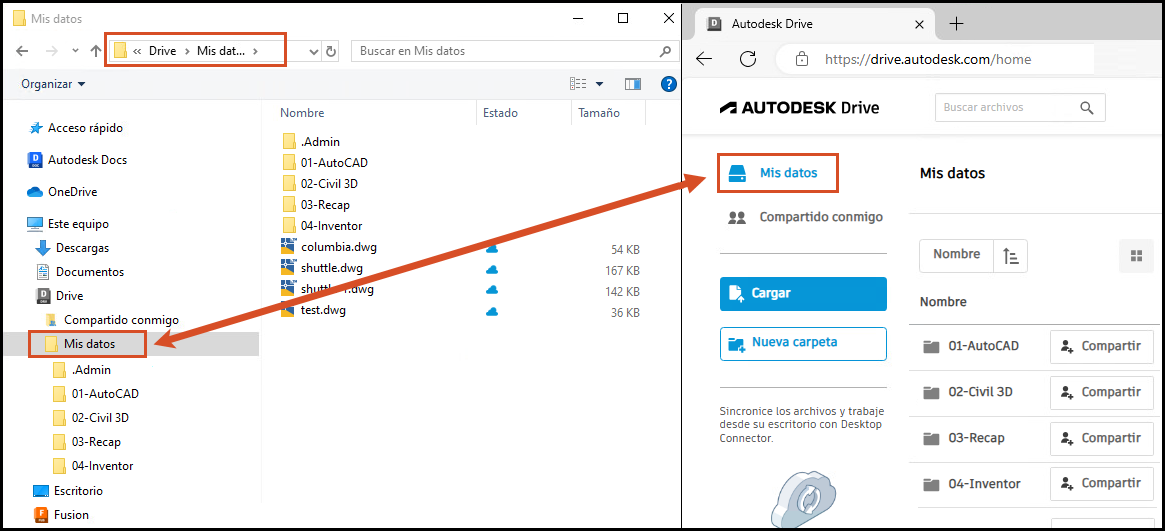Viewport: 1165px width, 531px height.
Task: Go back in the File Explorer window
Action: click(22, 51)
